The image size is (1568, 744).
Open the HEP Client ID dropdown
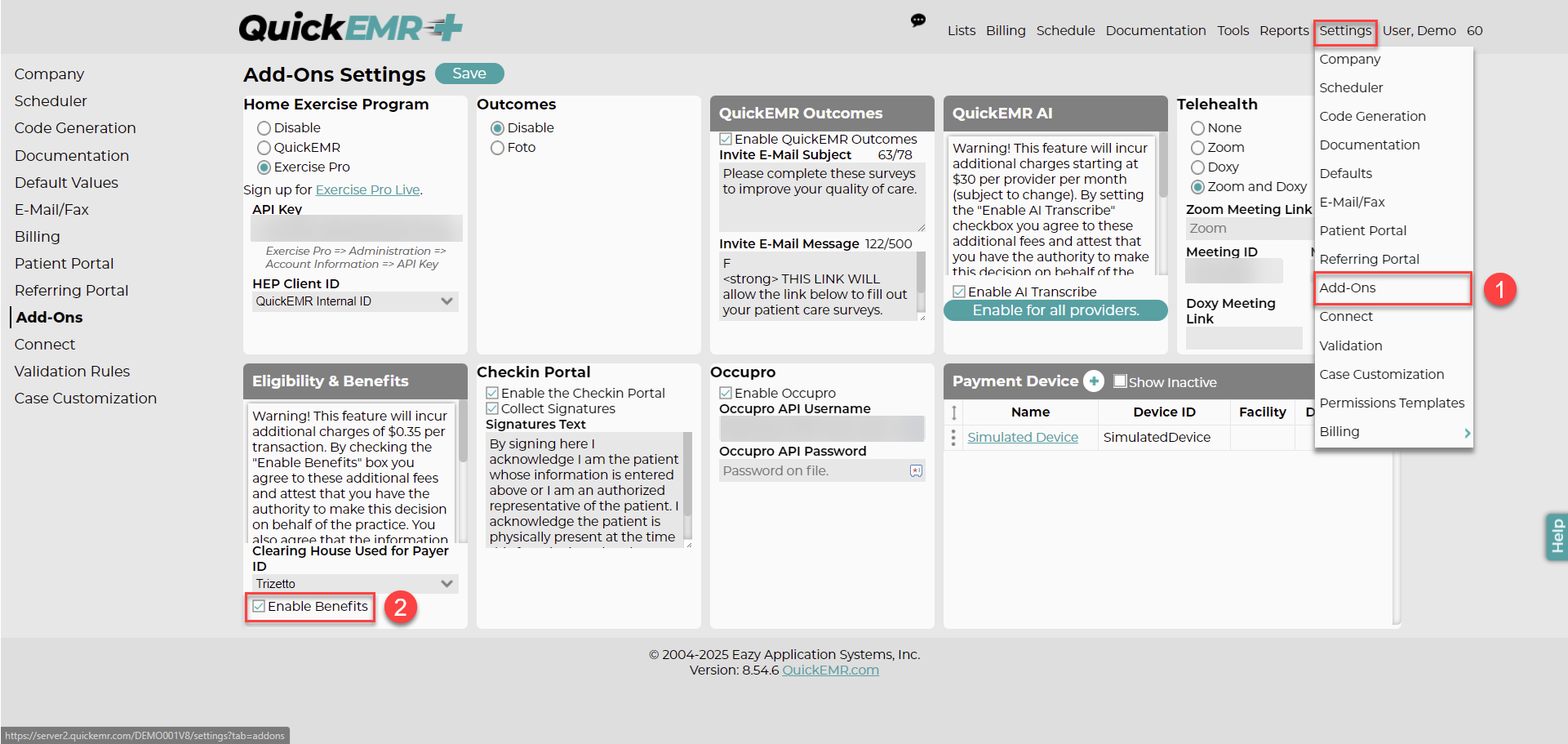(355, 301)
